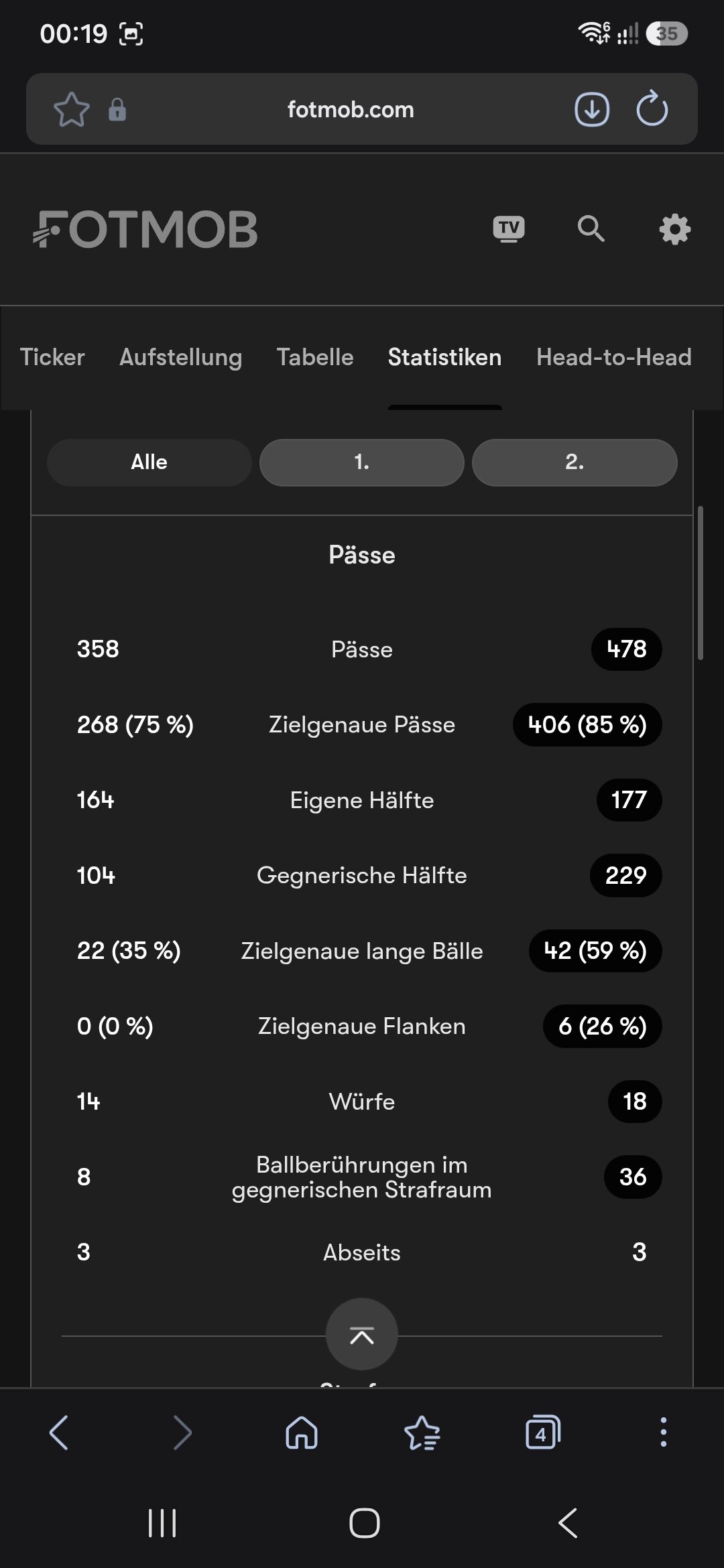
Task: Open the Tabelle tab
Action: pyautogui.click(x=315, y=357)
